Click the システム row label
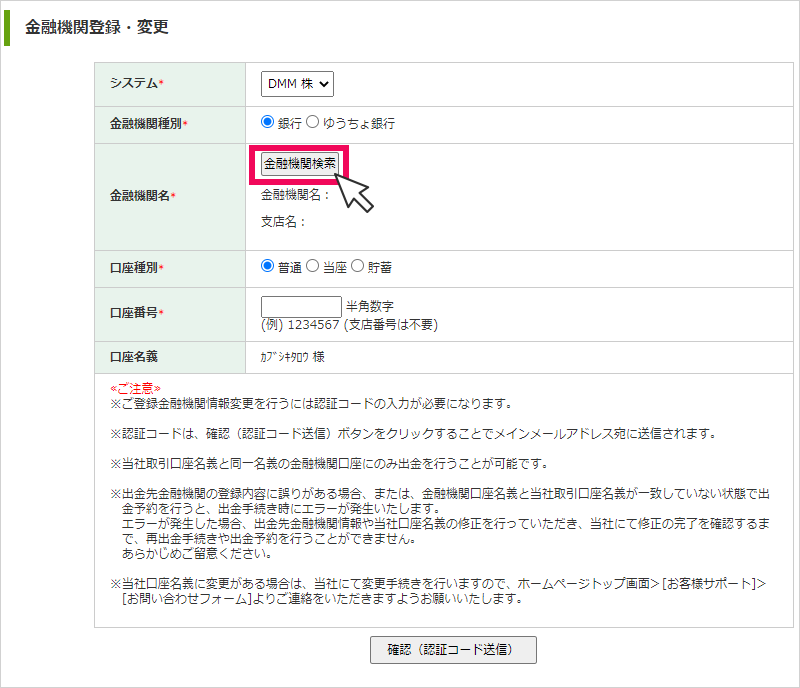The width and height of the screenshot is (800, 688). (137, 83)
